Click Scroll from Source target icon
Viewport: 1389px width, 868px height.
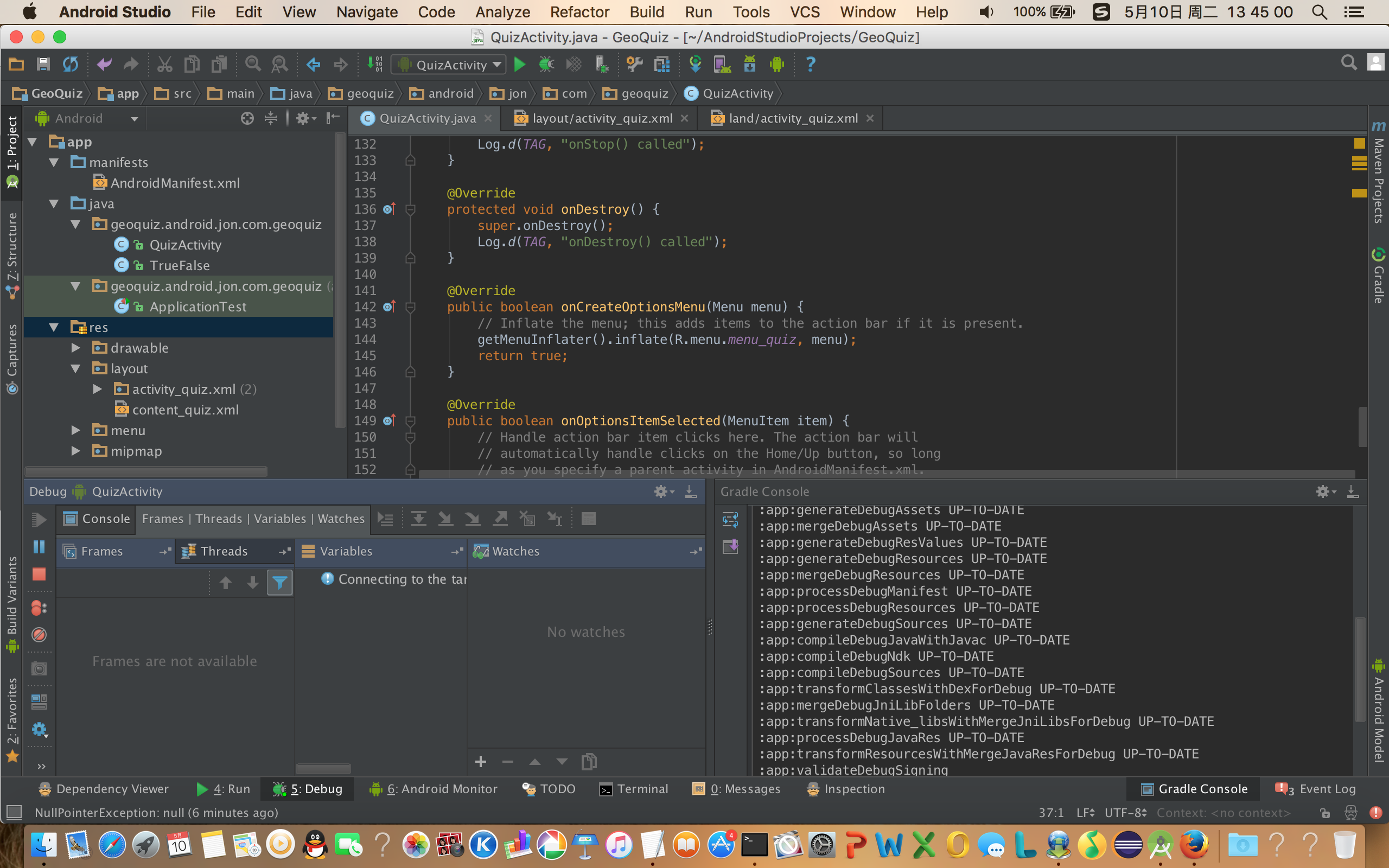pos(247,118)
